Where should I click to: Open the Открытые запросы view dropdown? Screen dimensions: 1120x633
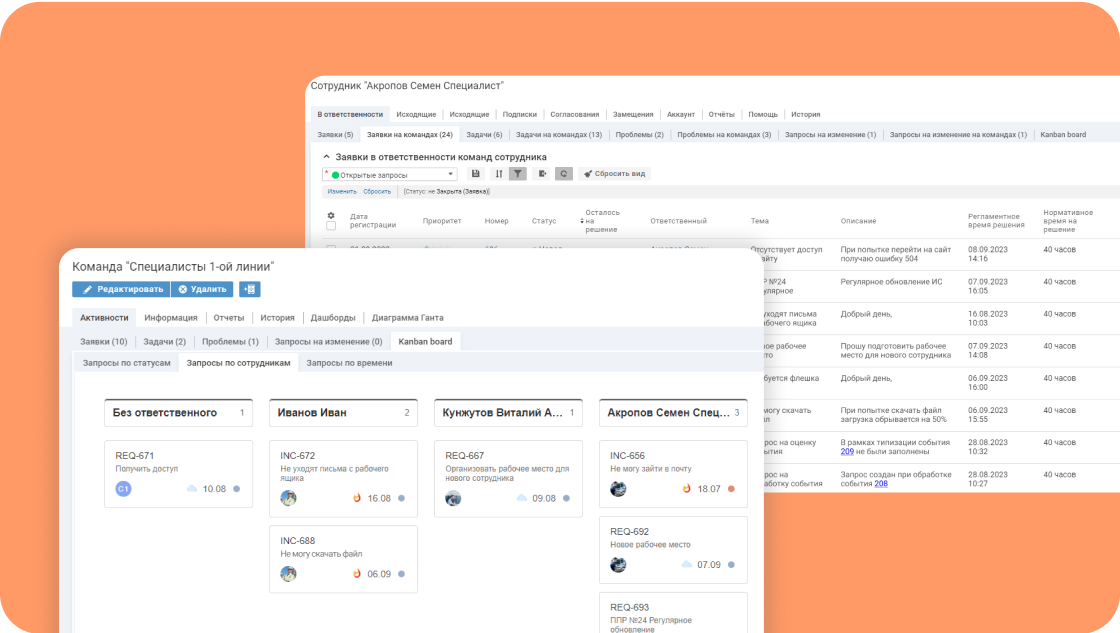(390, 174)
